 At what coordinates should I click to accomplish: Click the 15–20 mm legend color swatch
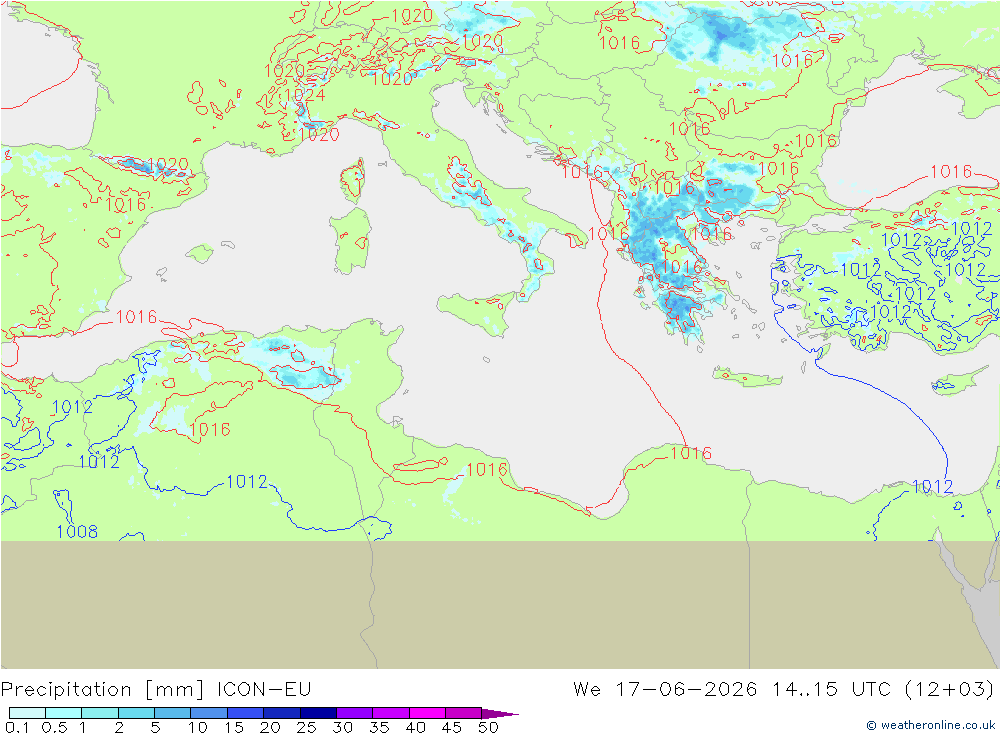click(246, 713)
